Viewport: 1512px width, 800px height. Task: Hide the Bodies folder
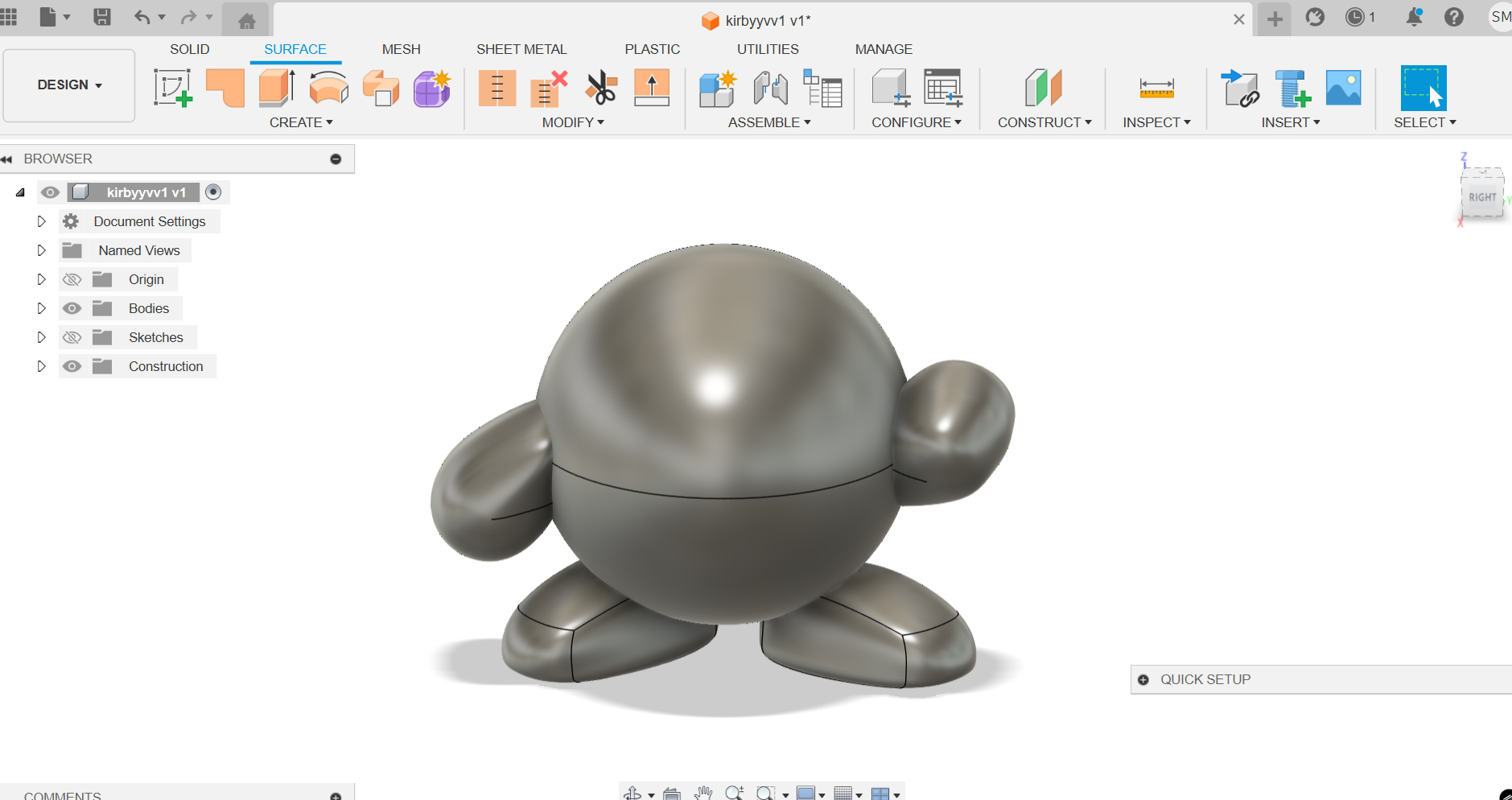coord(72,308)
